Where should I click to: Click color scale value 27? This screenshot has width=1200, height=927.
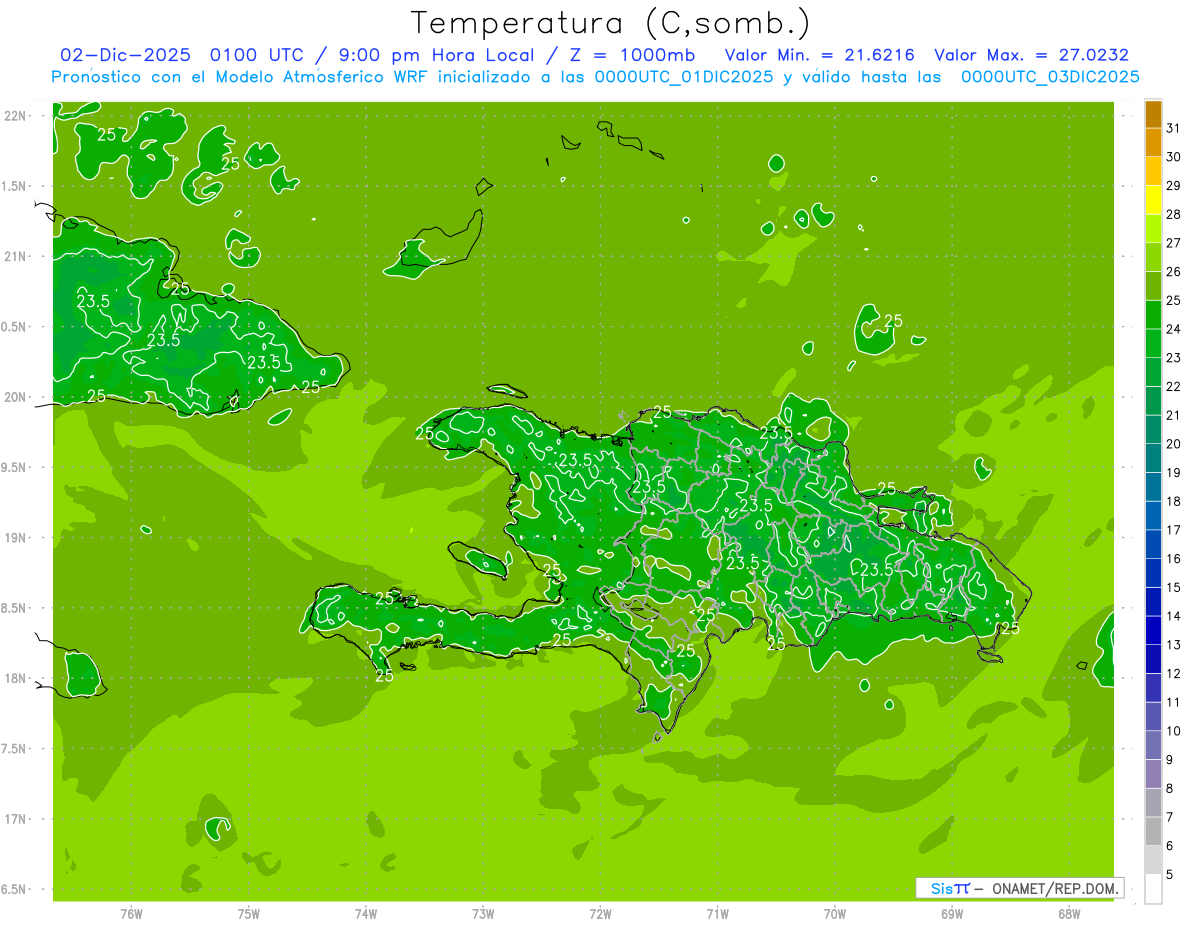(x=1173, y=243)
